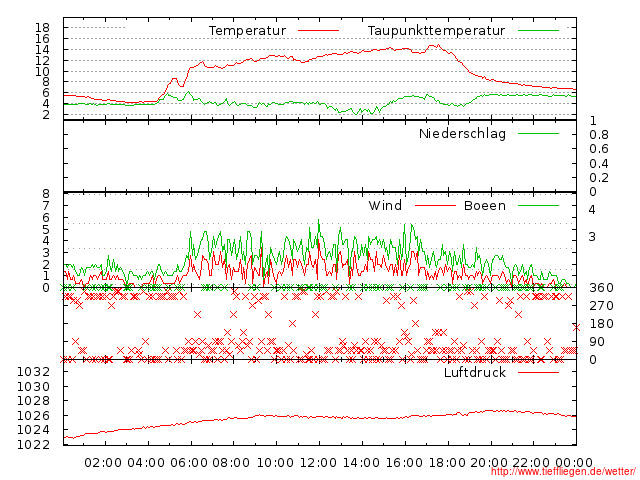Click the green line sample beside Niederschlag

click(x=538, y=134)
